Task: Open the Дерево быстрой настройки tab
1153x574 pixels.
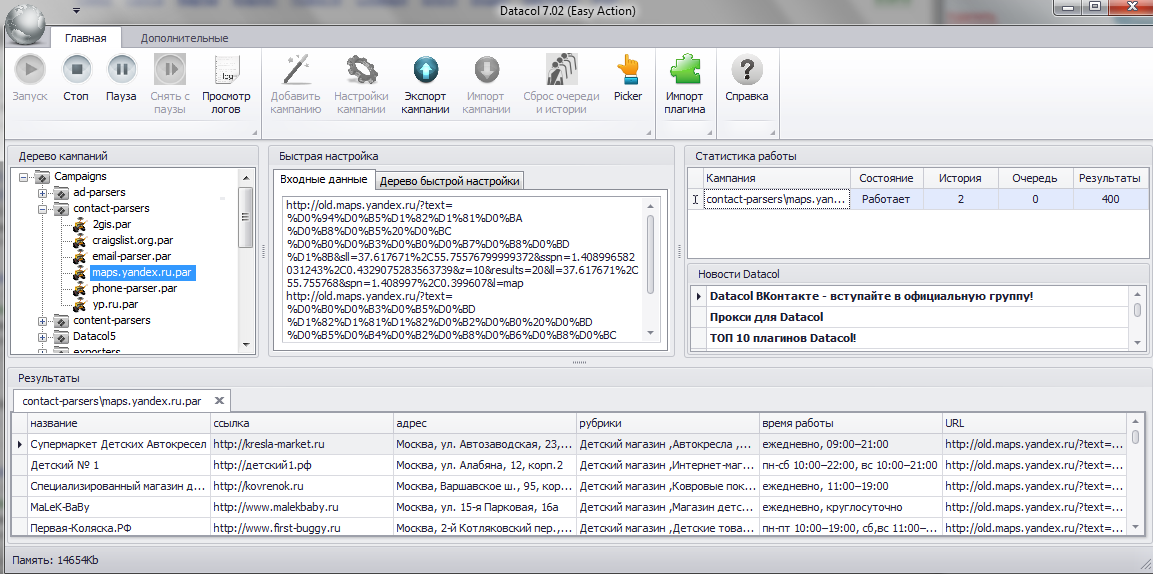Action: click(450, 181)
